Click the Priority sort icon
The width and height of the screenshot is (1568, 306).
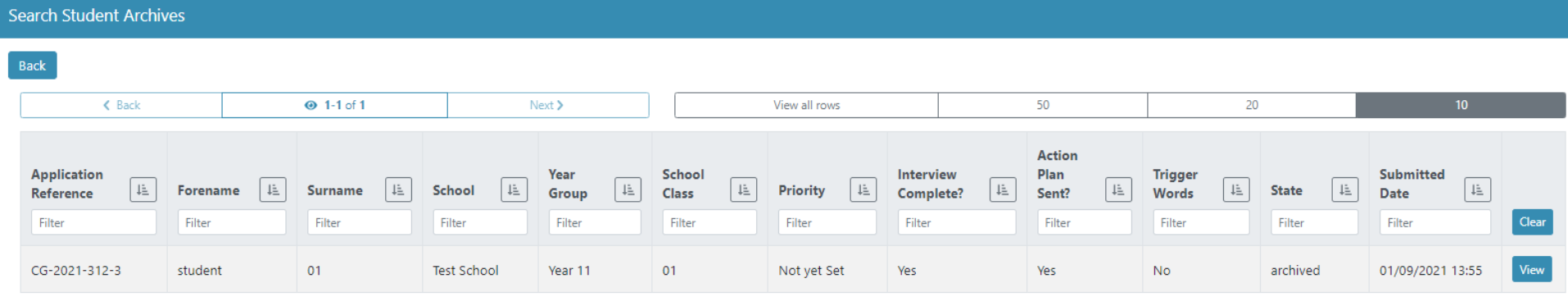click(x=863, y=190)
